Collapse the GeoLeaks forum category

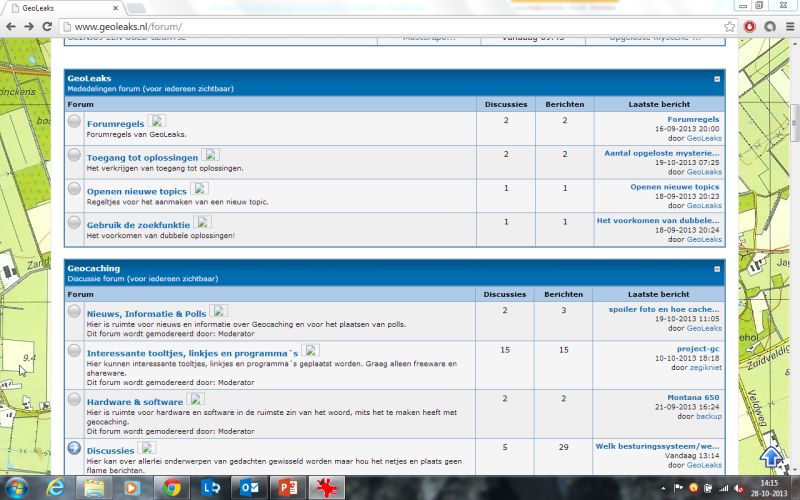click(717, 79)
